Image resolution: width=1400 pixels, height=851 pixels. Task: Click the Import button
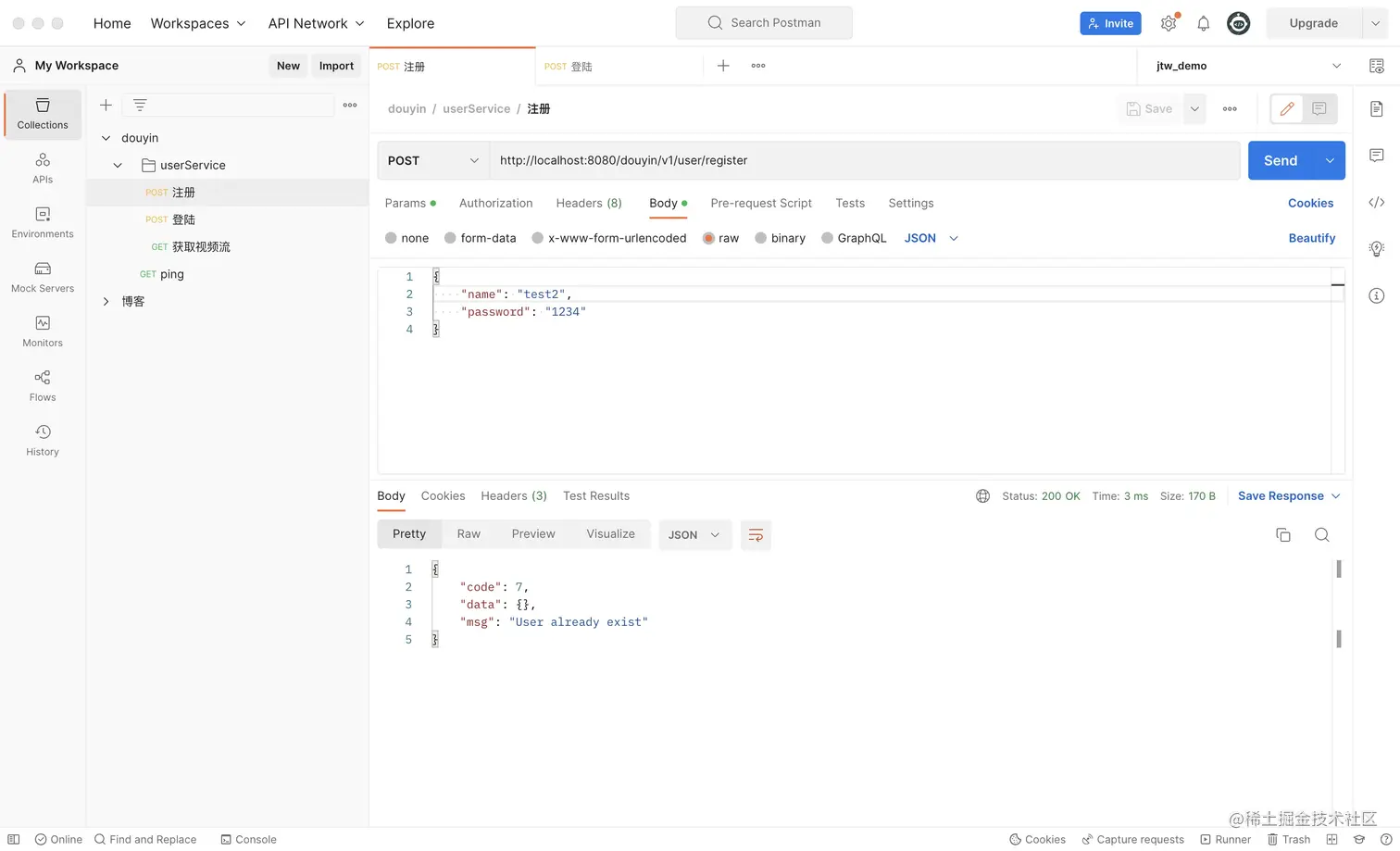(336, 66)
